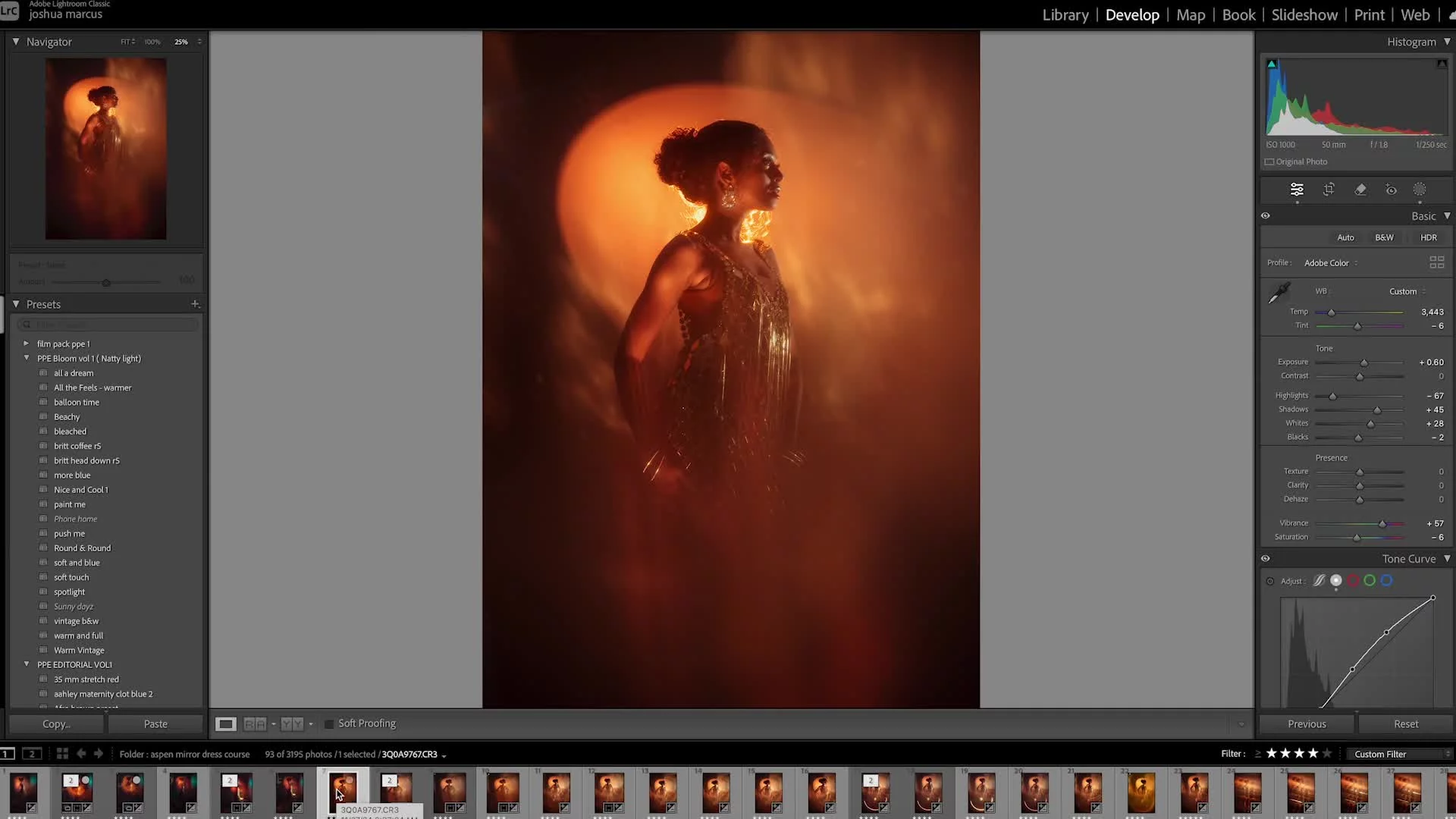
Task: Click the Reset button
Action: 1405,724
